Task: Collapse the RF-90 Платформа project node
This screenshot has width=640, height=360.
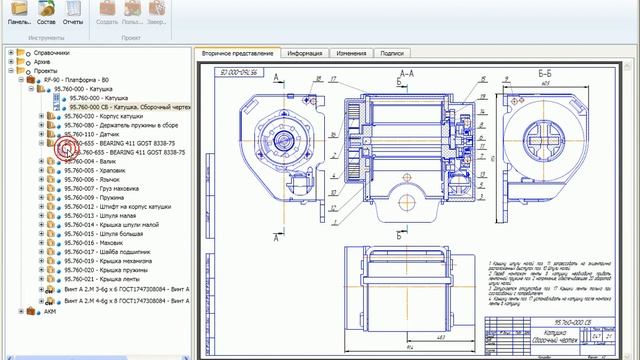Action: pyautogui.click(x=21, y=80)
